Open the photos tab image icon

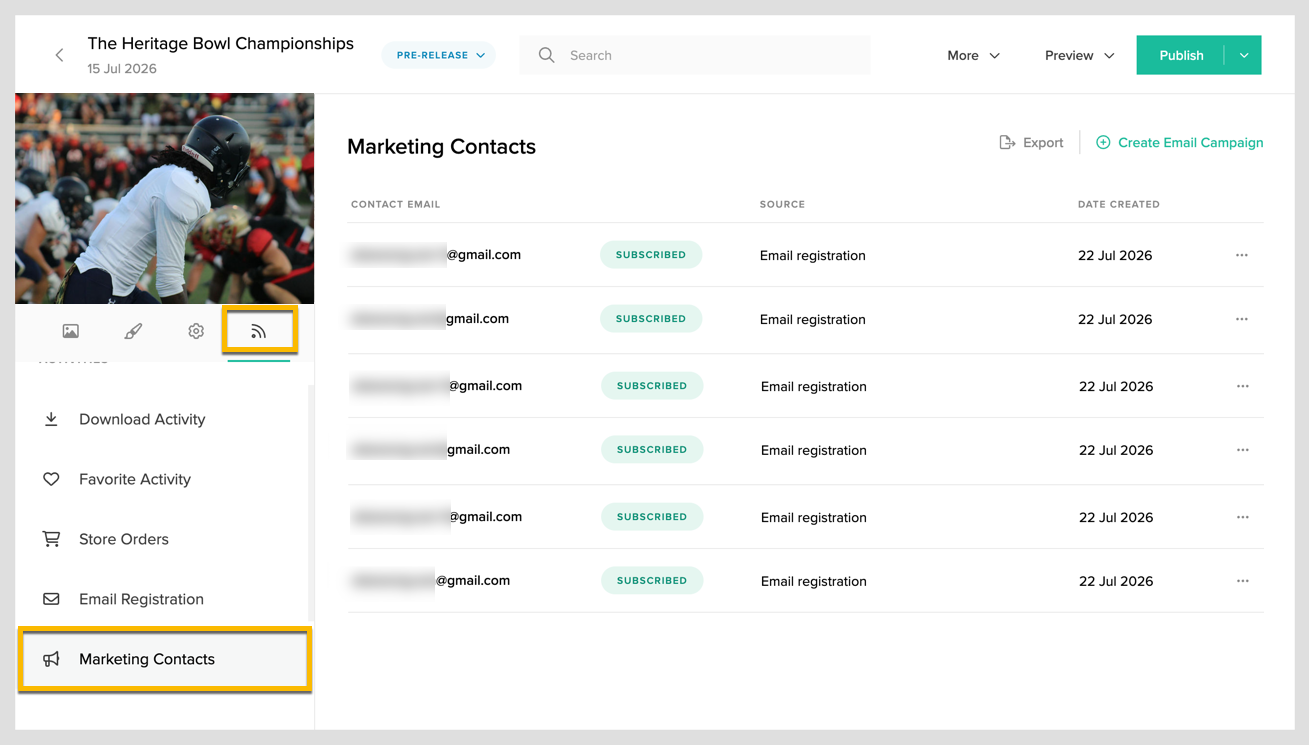click(71, 331)
